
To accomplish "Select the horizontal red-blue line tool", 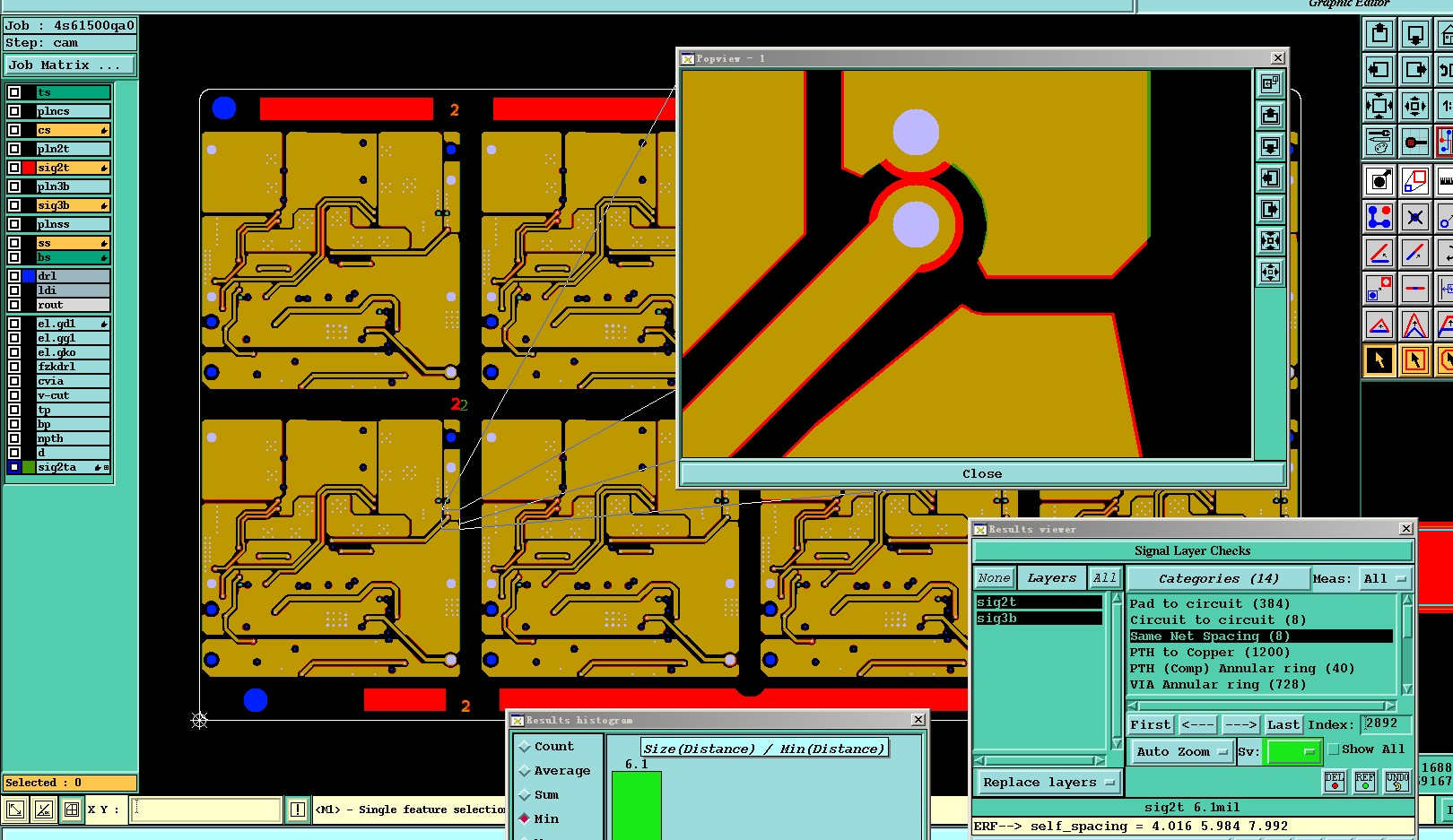I will pos(1415,289).
